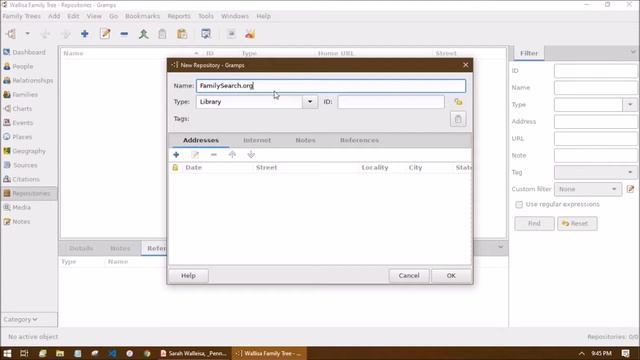
Task: Click the edit address pencil icon
Action: click(x=195, y=155)
